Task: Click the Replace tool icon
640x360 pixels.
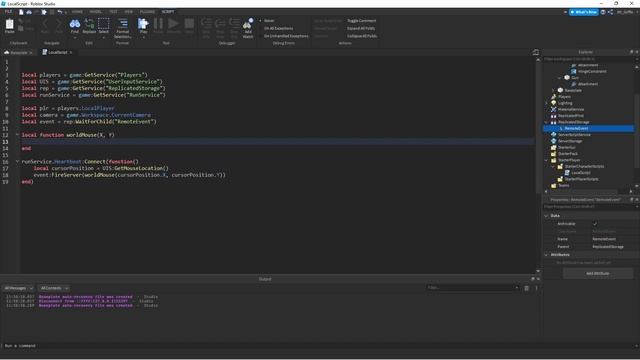Action: point(89,25)
